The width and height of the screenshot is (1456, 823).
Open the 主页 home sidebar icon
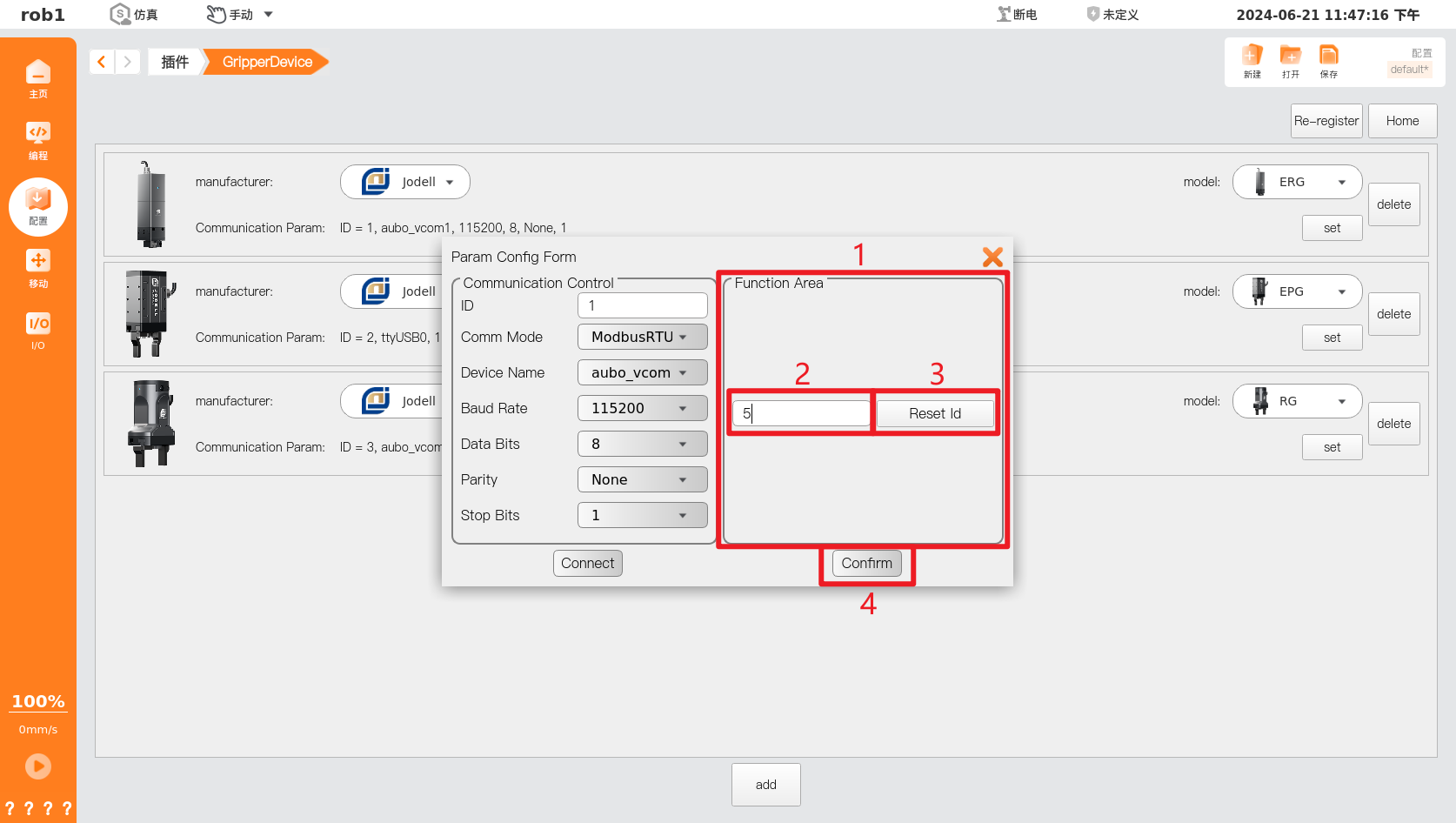(x=38, y=78)
